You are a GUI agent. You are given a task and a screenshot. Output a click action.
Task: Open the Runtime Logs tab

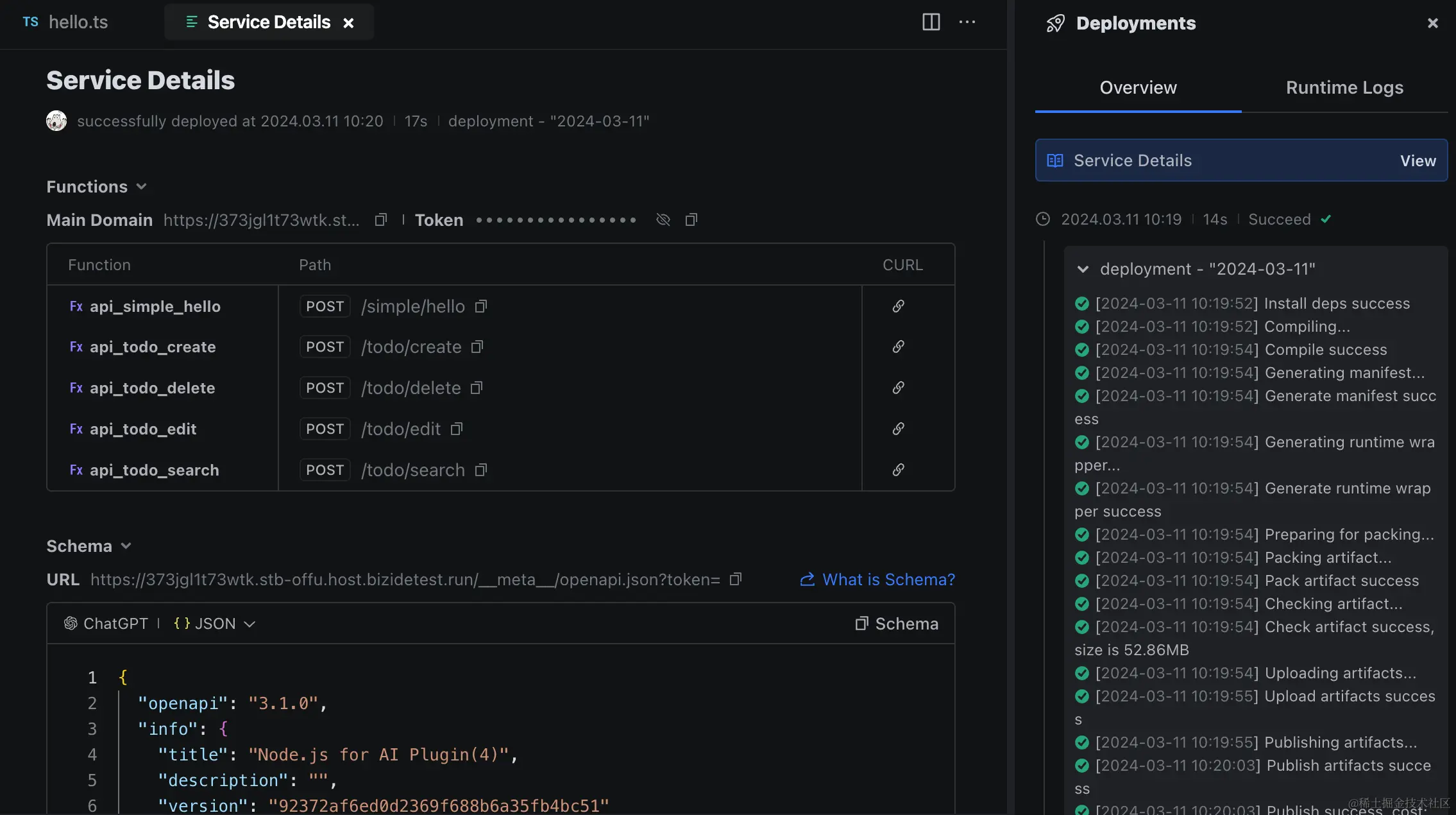(x=1344, y=87)
